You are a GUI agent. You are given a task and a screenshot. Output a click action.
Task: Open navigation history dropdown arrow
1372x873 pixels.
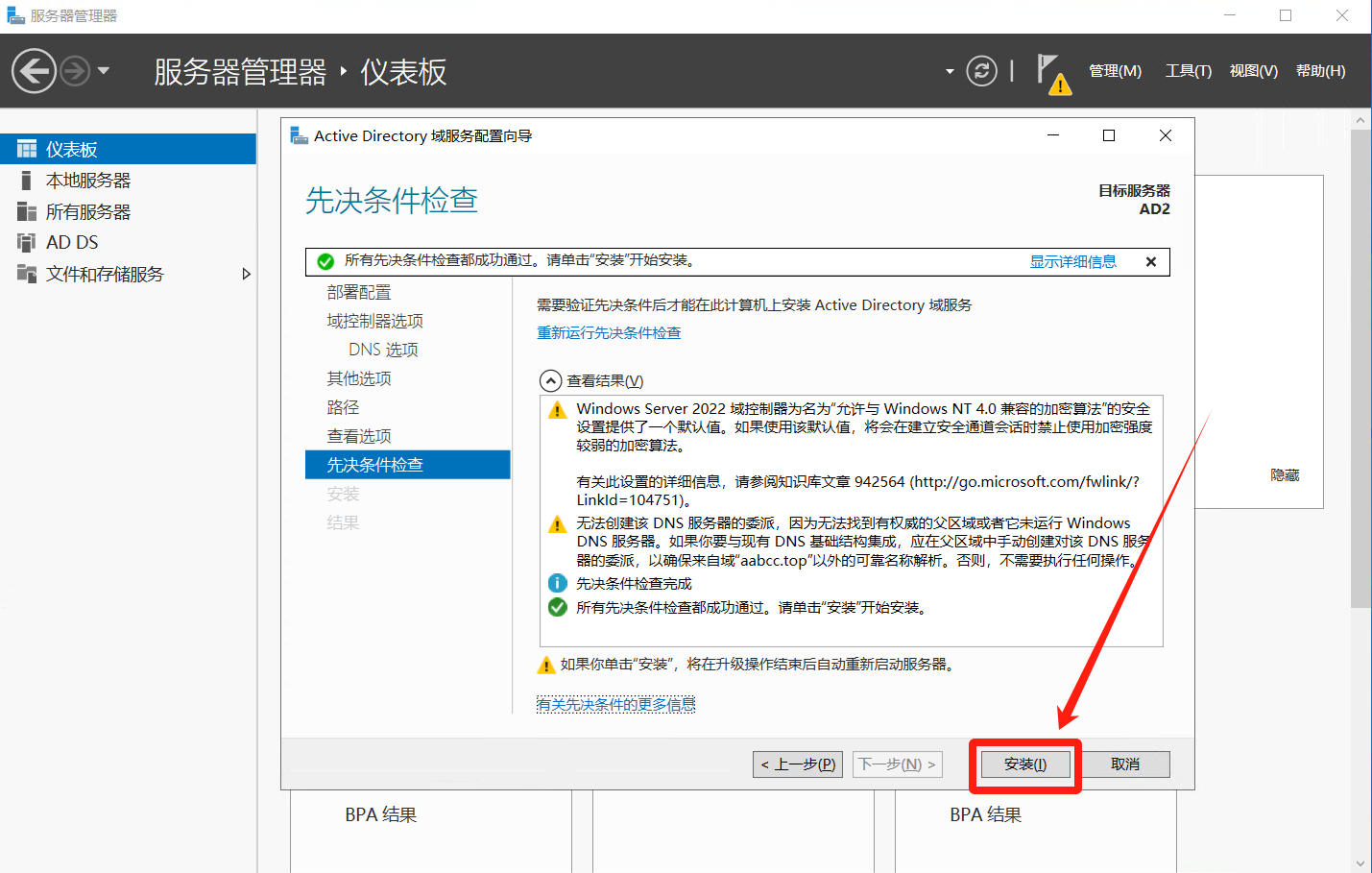pyautogui.click(x=104, y=71)
